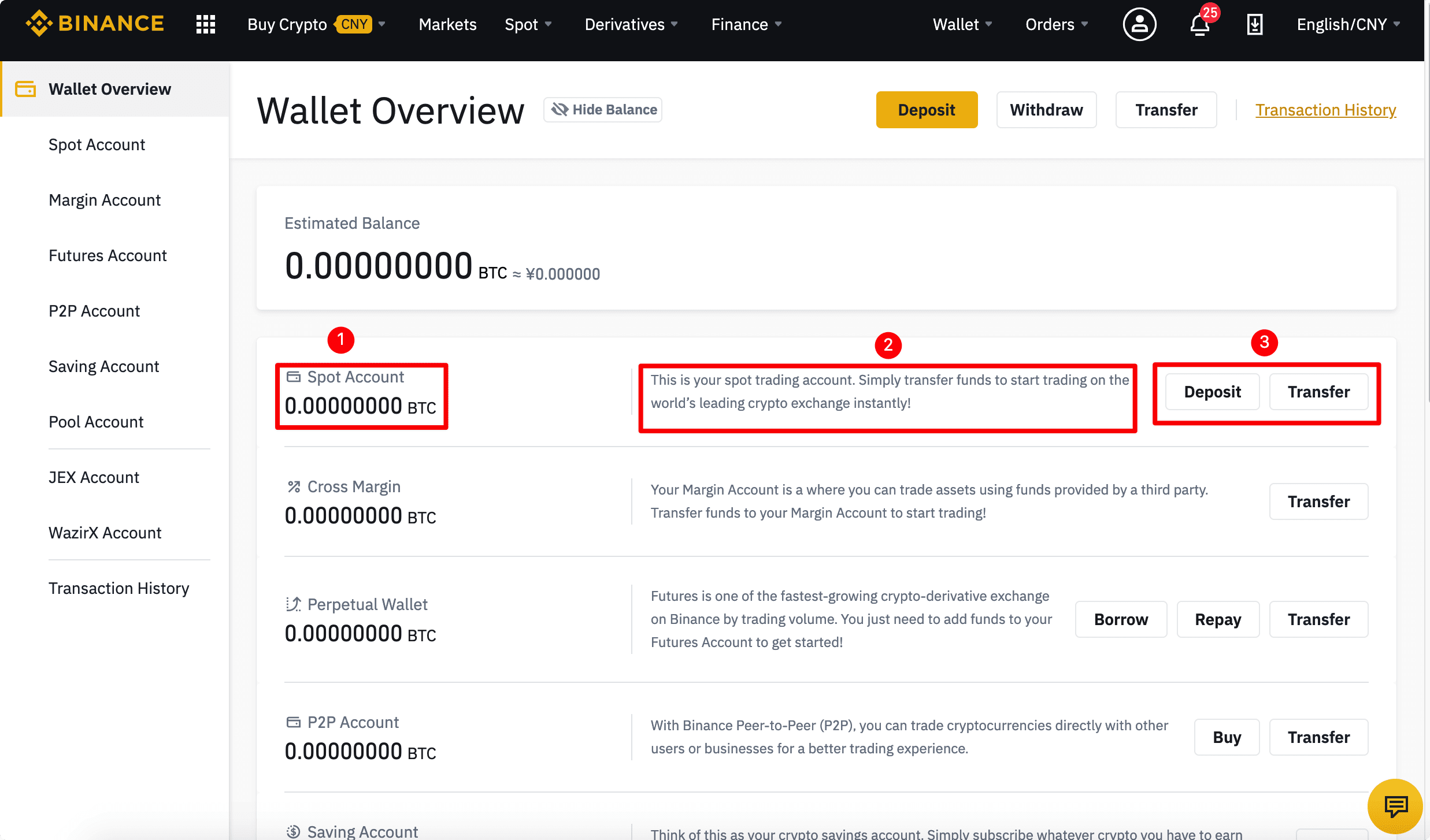Open the user profile icon
Viewport: 1430px width, 840px height.
coord(1139,24)
